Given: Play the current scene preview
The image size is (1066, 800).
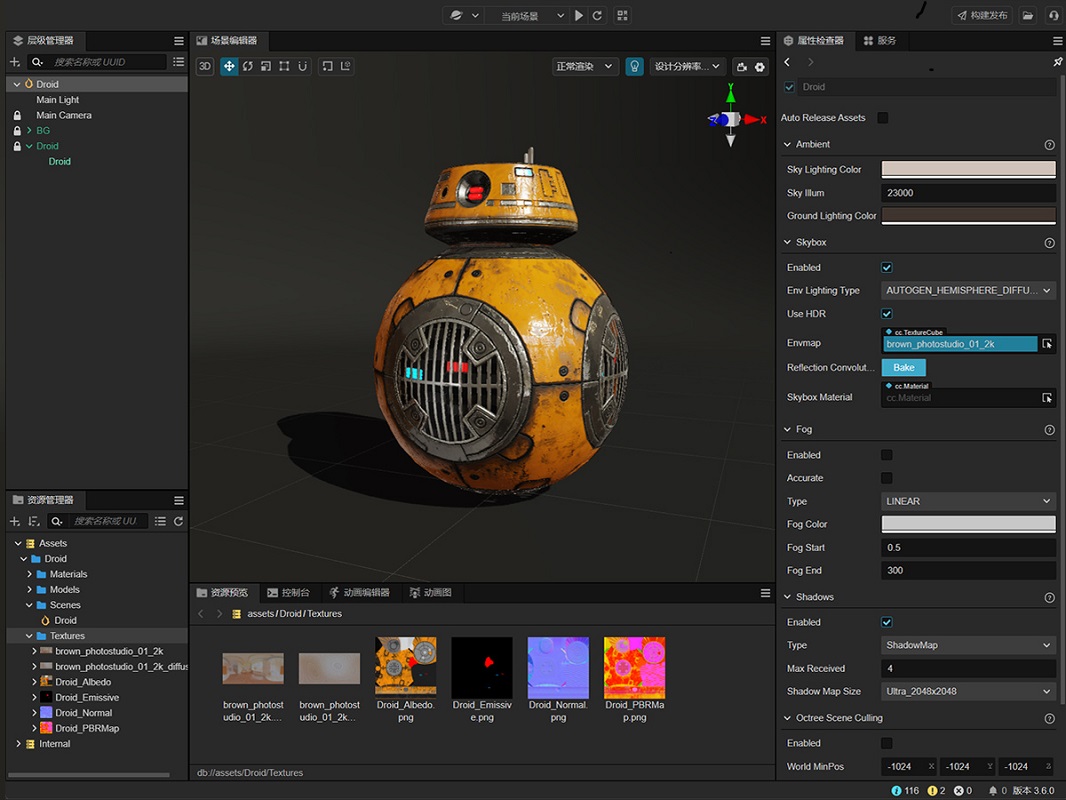Looking at the screenshot, I should point(579,16).
